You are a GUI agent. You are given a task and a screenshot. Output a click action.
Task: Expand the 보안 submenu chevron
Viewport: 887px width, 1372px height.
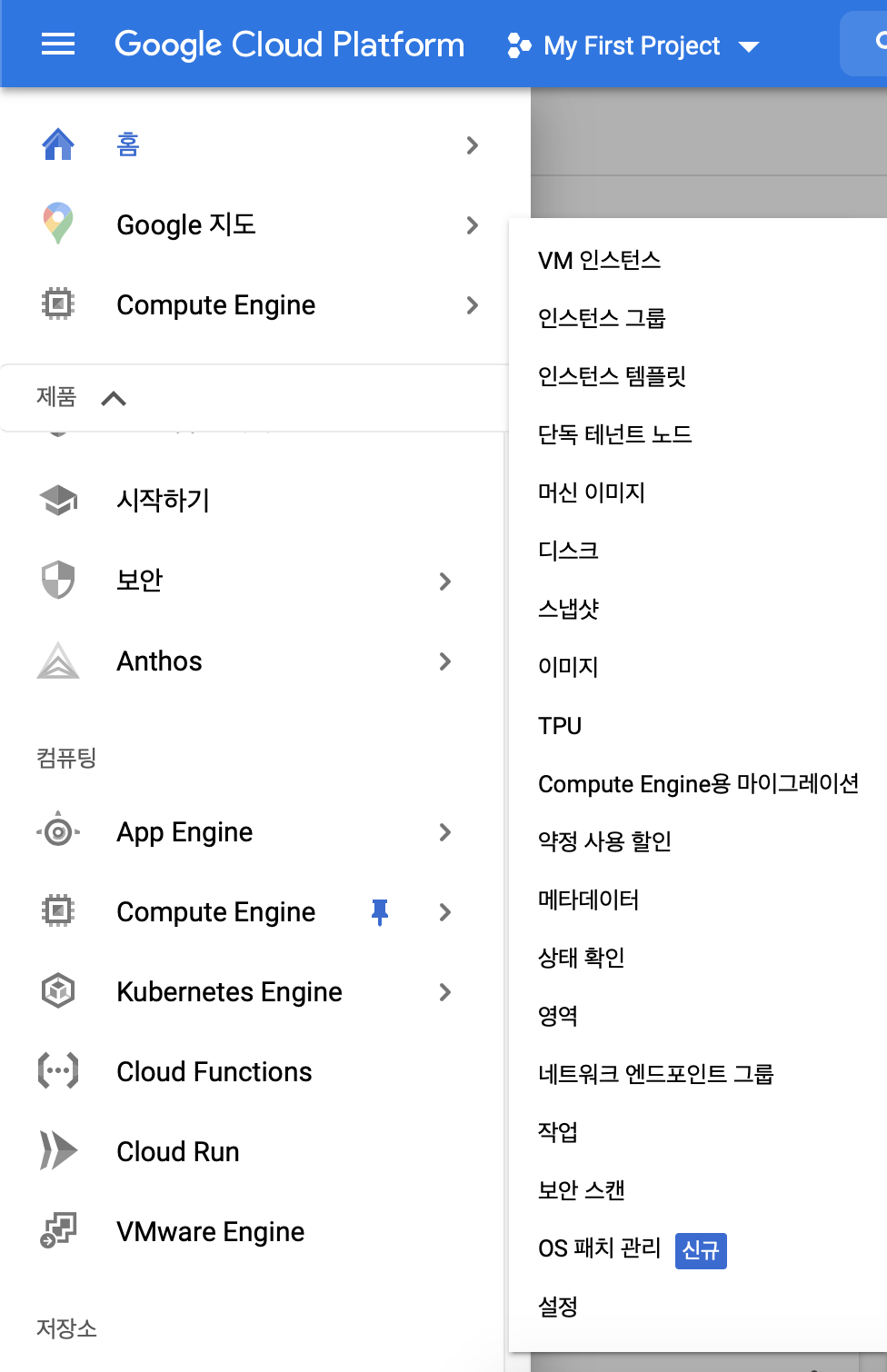pos(444,582)
